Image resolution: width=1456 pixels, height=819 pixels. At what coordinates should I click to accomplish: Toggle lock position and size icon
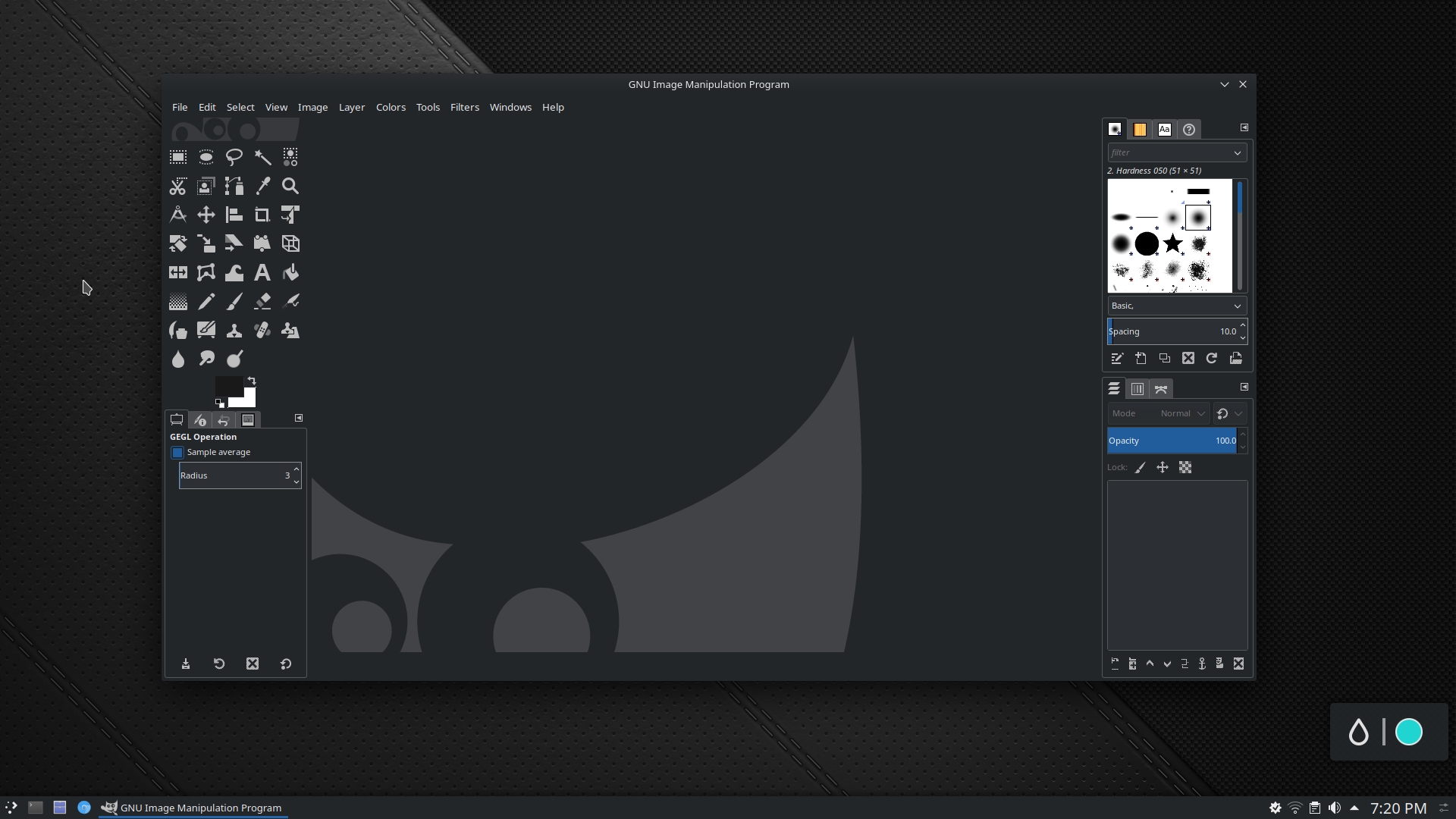1163,468
